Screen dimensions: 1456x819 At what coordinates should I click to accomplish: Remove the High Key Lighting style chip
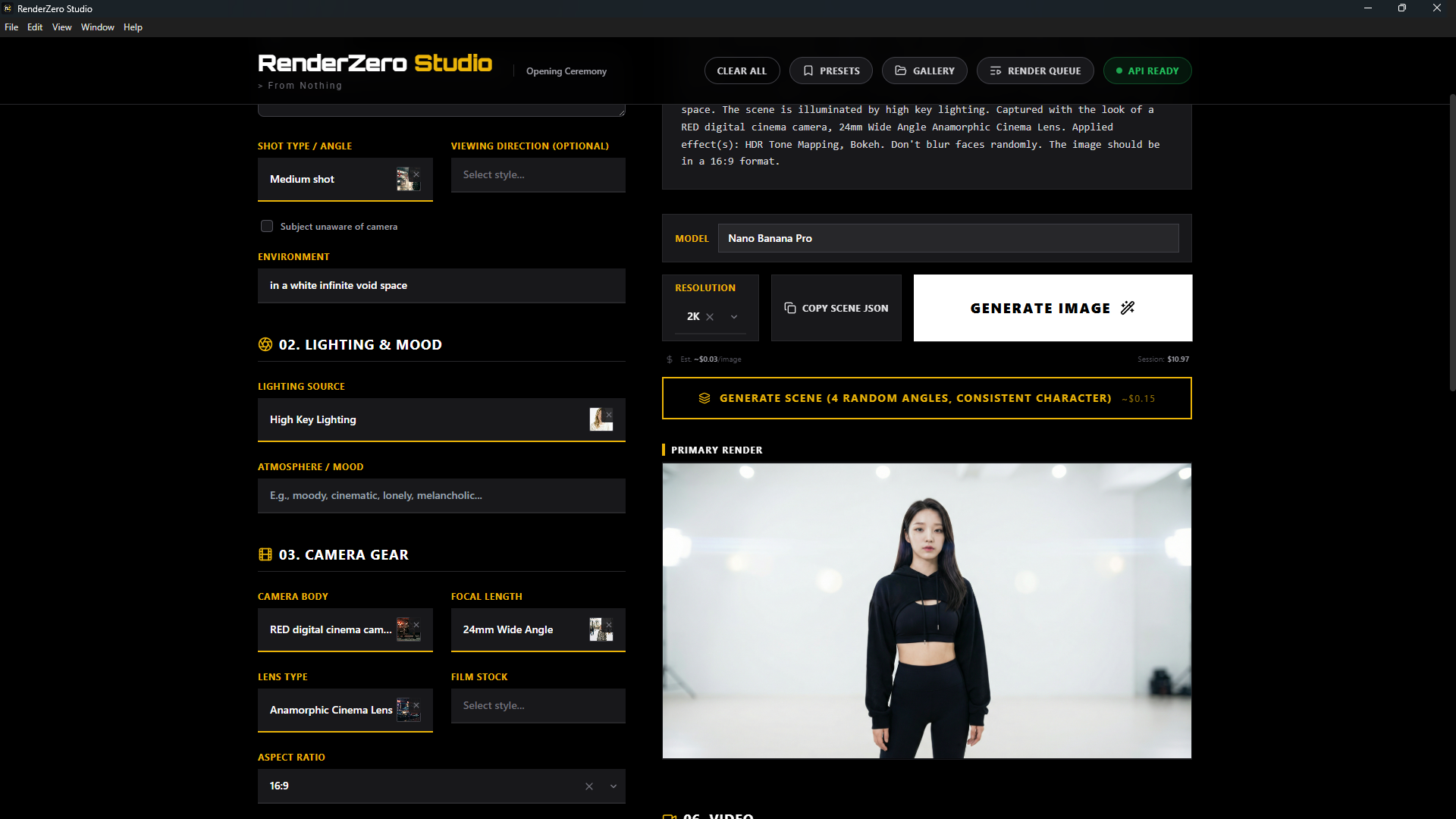click(x=608, y=415)
